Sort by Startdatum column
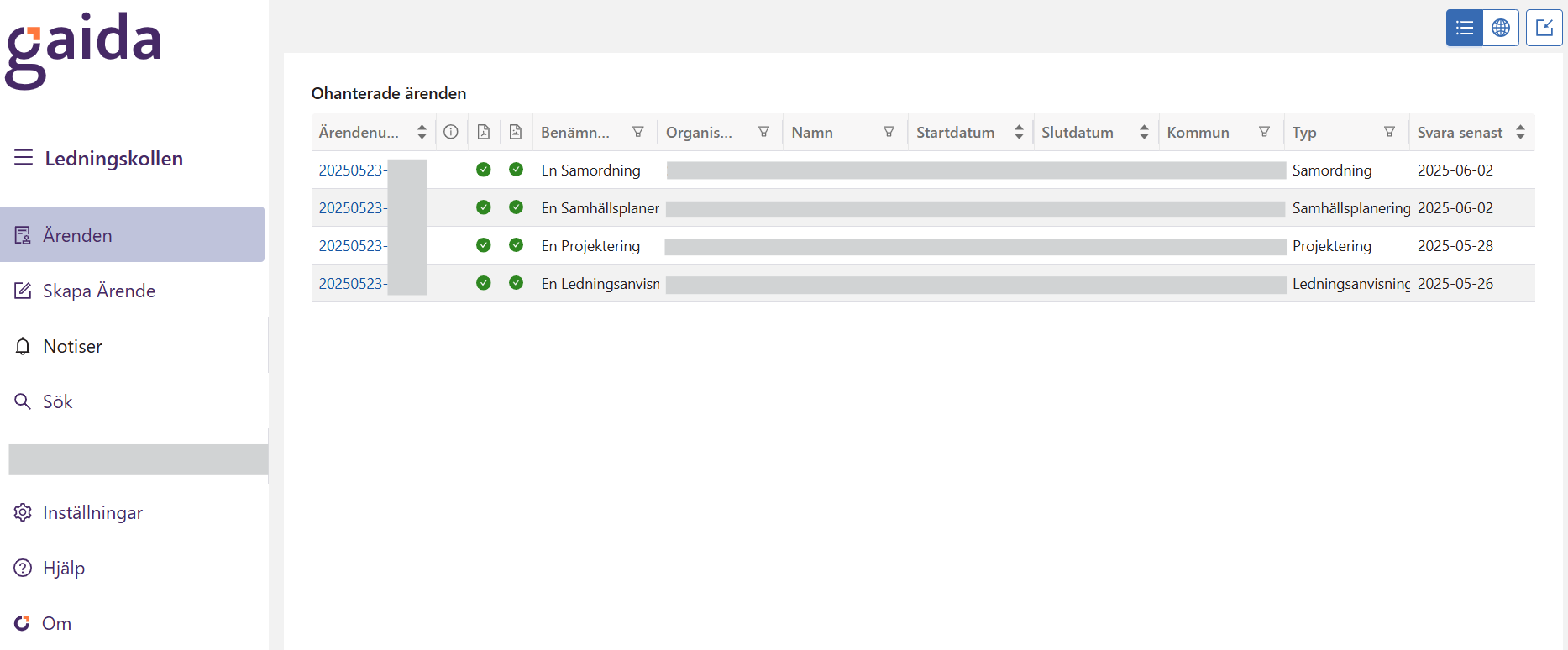This screenshot has width=1568, height=650. click(x=1018, y=132)
